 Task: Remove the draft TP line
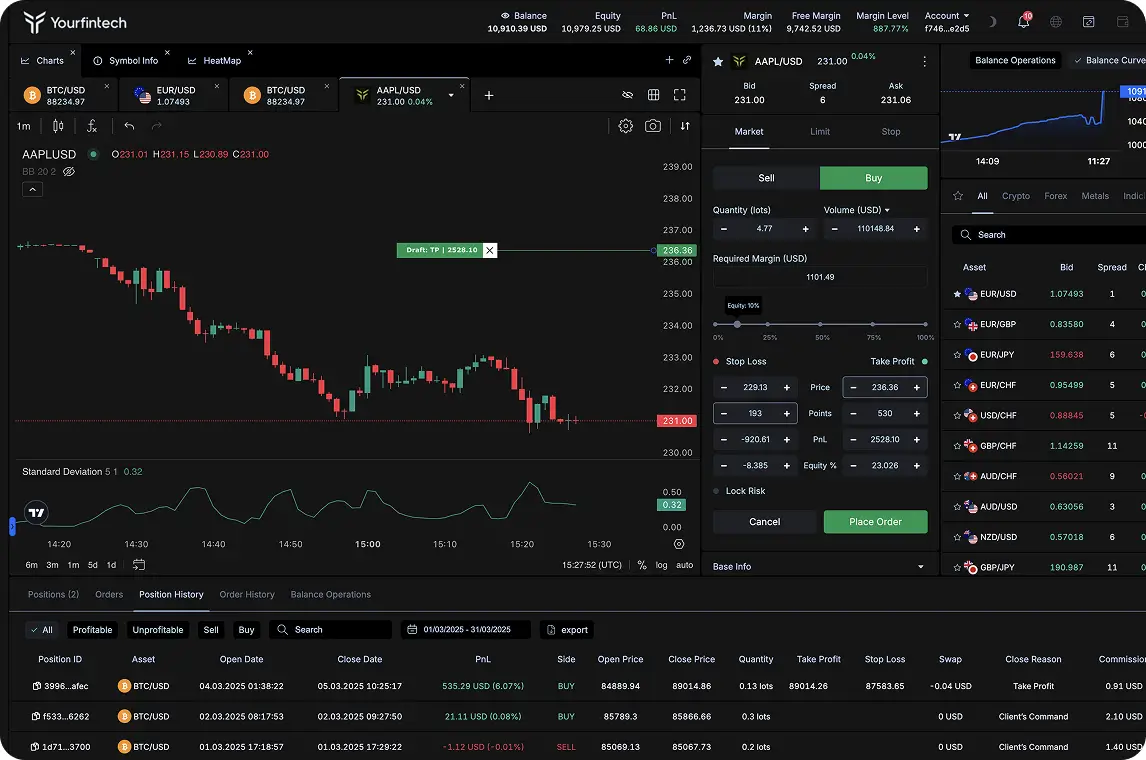(x=490, y=250)
